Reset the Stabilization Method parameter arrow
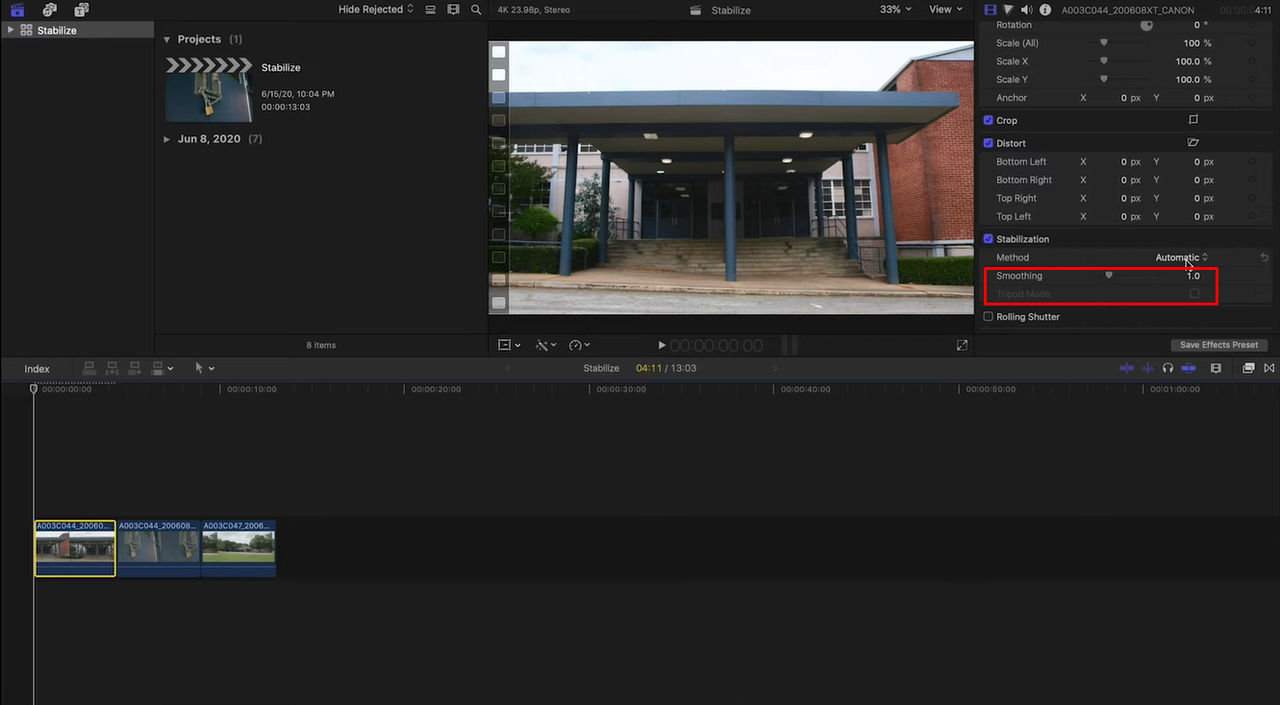The height and width of the screenshot is (705, 1280). [1264, 258]
